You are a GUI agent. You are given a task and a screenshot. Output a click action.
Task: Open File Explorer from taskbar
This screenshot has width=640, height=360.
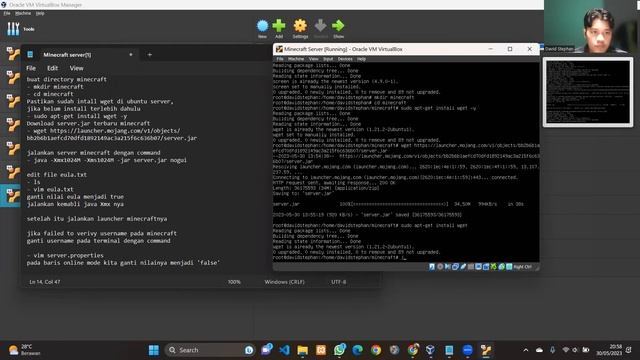click(302, 350)
